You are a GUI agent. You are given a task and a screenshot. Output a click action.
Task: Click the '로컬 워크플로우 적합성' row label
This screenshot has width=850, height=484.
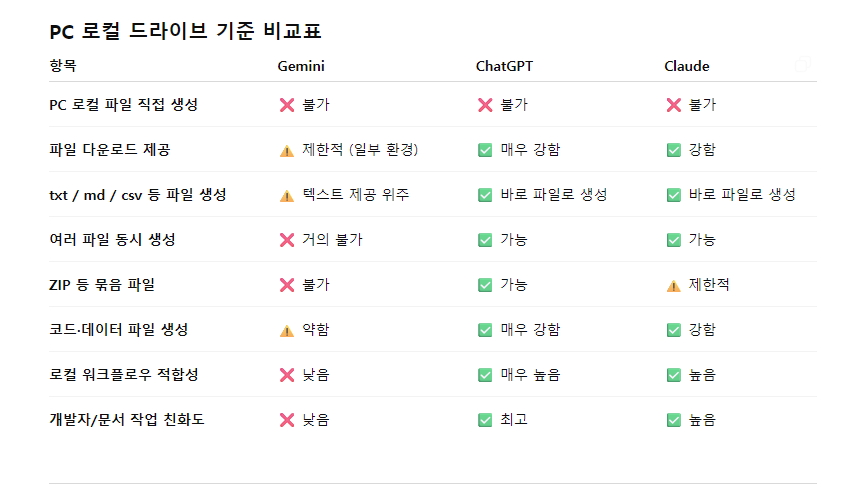pyautogui.click(x=123, y=375)
